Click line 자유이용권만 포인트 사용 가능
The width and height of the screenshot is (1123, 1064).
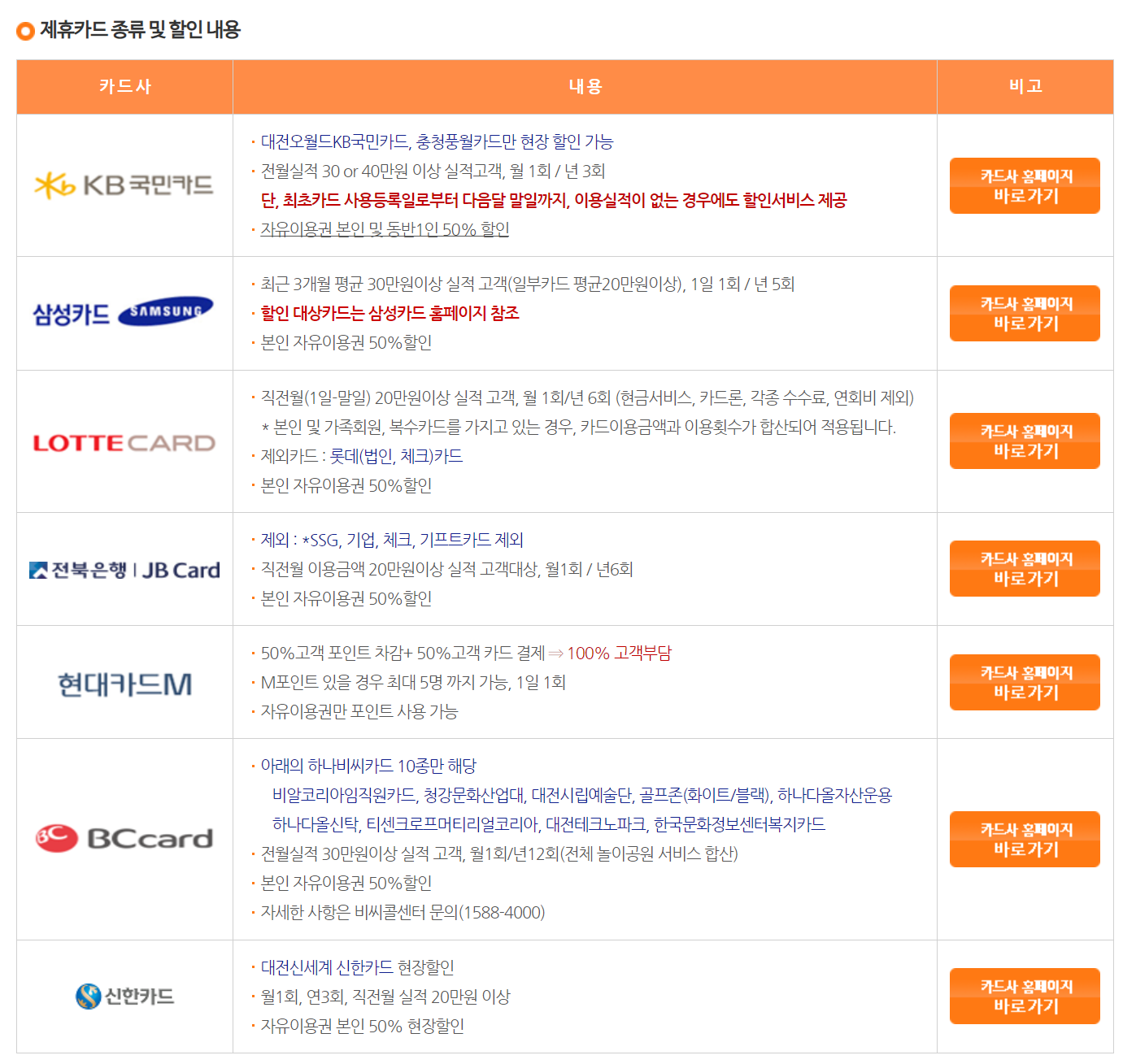click(x=359, y=711)
